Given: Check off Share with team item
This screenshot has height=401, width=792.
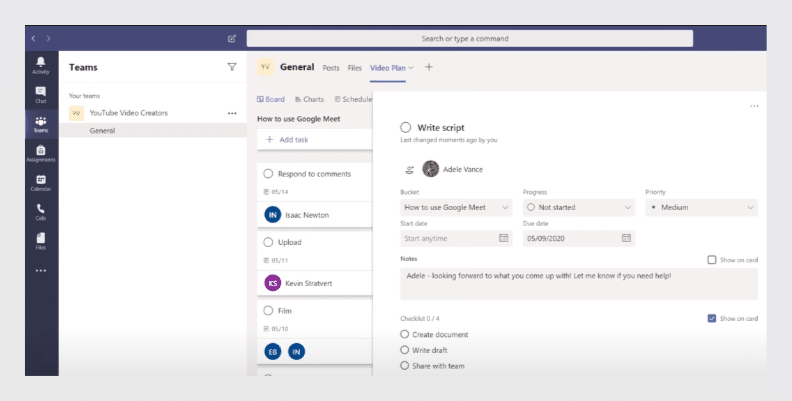Looking at the screenshot, I should (x=405, y=365).
